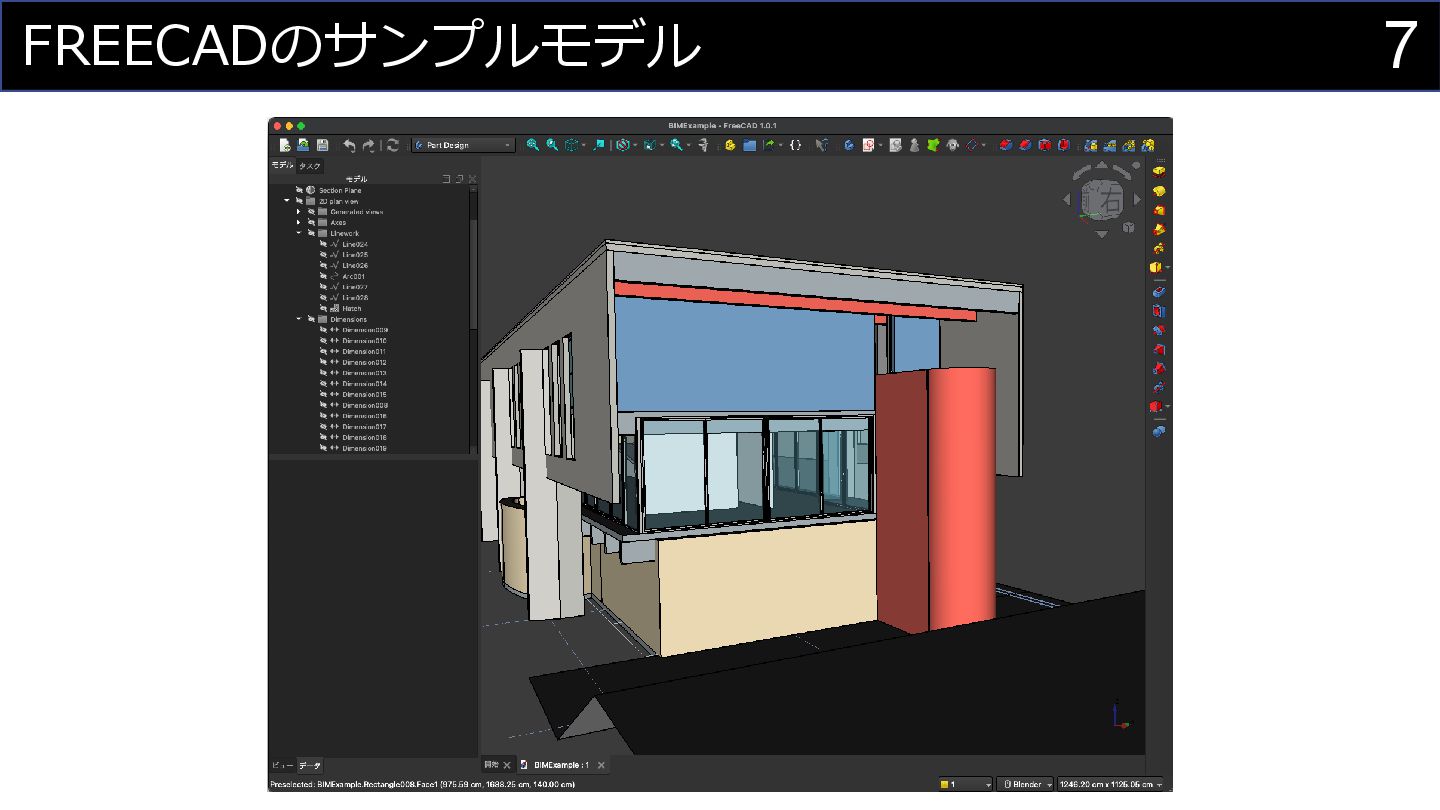Toggle visibility of 2D plan view

[298, 201]
